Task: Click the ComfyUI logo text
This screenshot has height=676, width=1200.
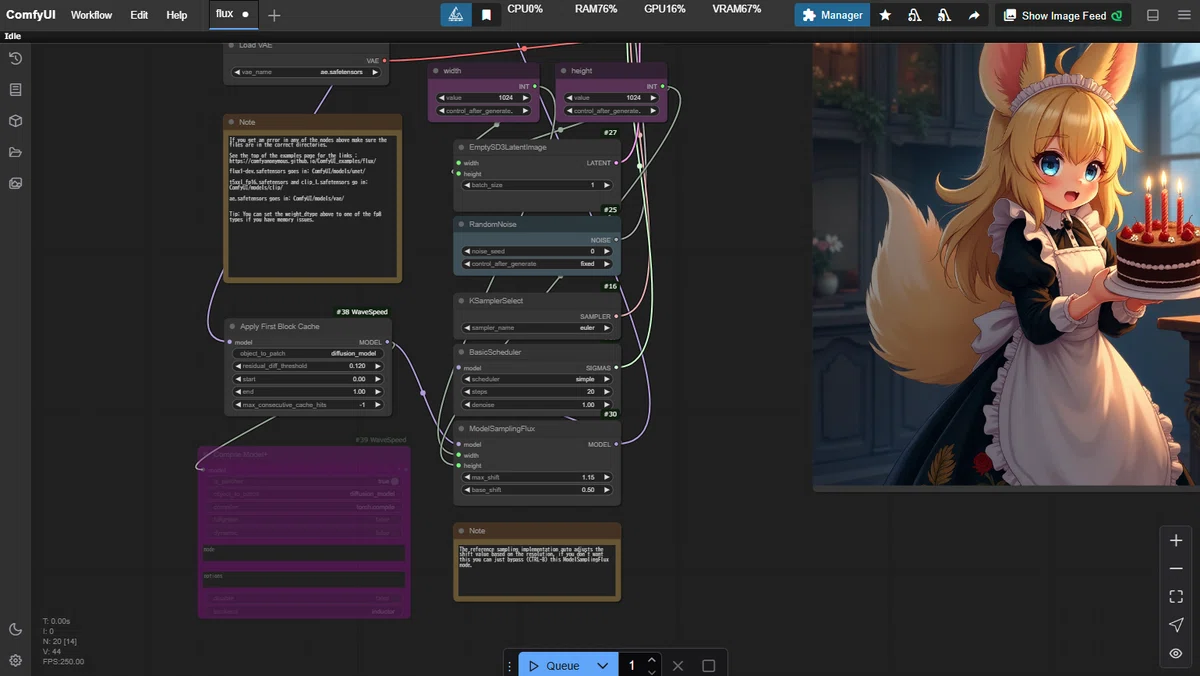Action: (30, 15)
